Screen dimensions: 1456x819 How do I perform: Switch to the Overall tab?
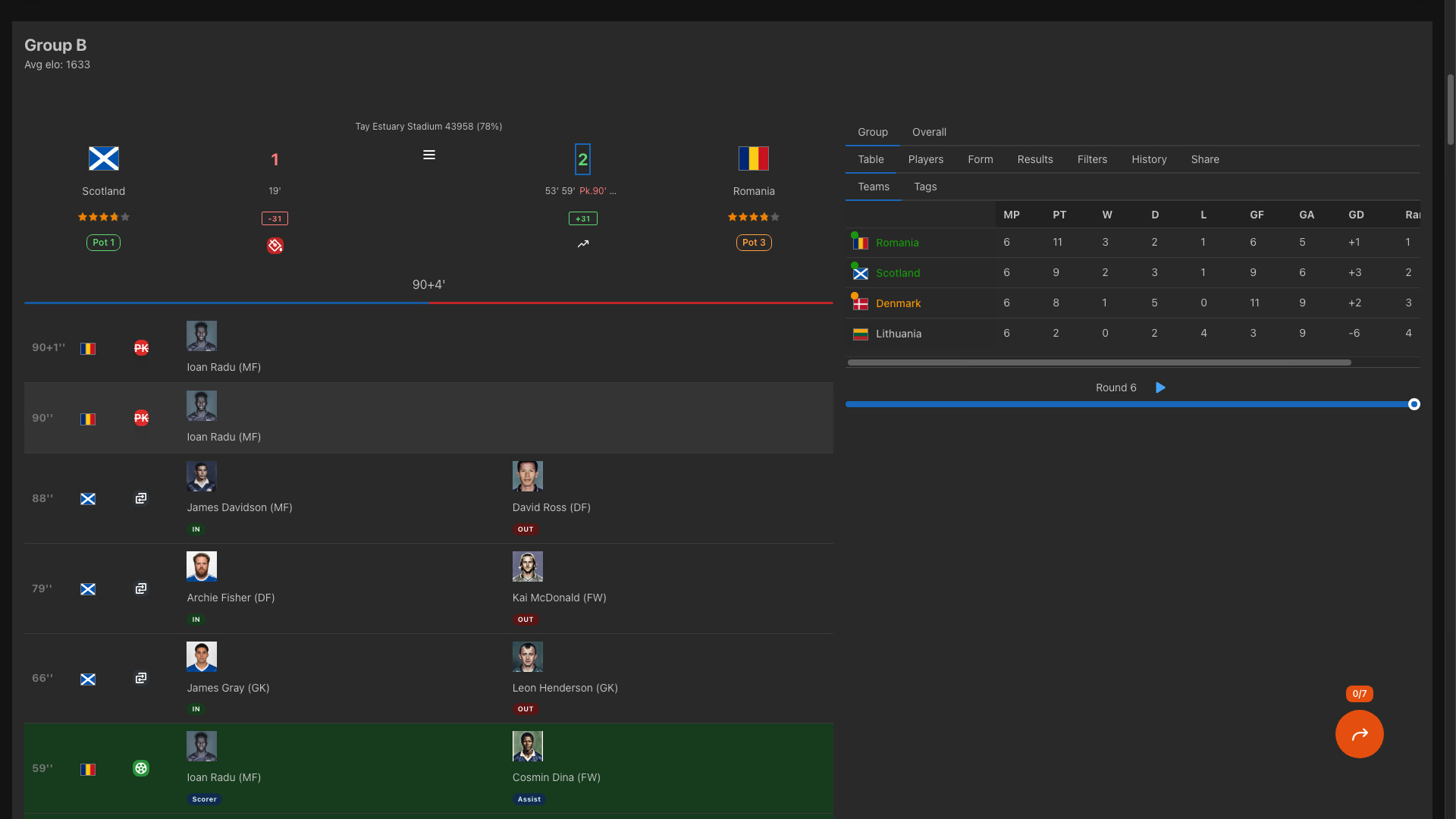pyautogui.click(x=929, y=132)
